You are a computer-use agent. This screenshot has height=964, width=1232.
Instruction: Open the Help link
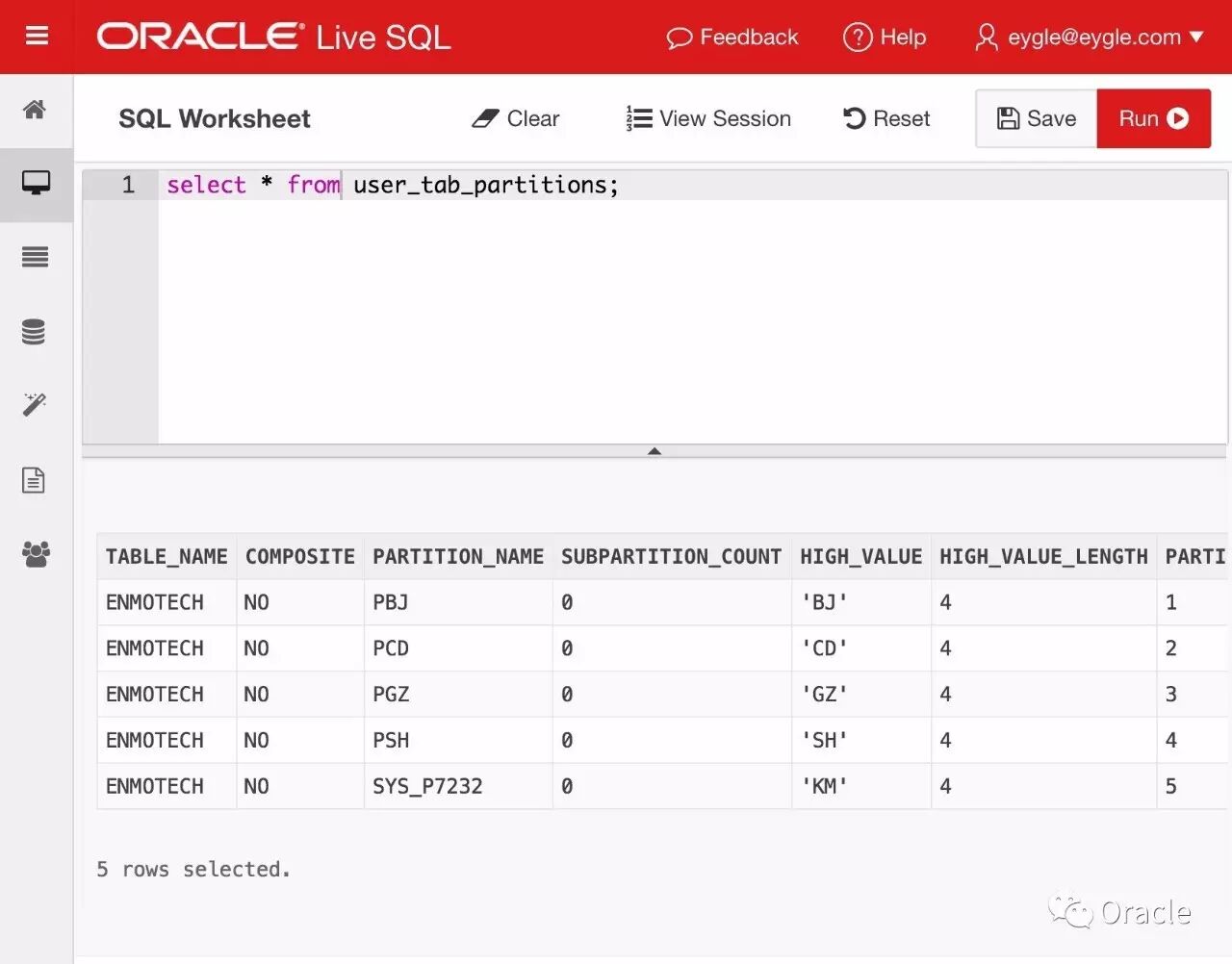pyautogui.click(x=885, y=38)
